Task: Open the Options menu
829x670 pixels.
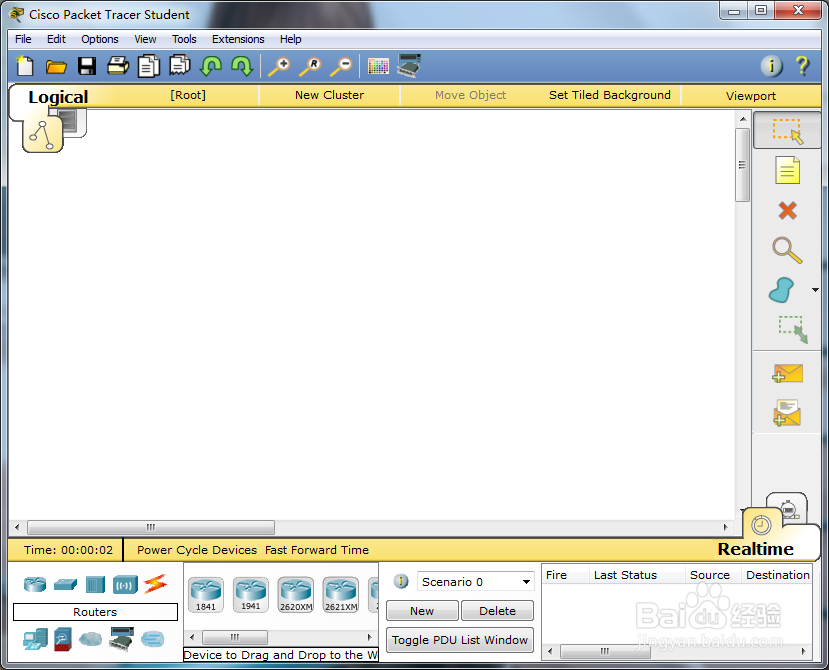Action: click(99, 39)
